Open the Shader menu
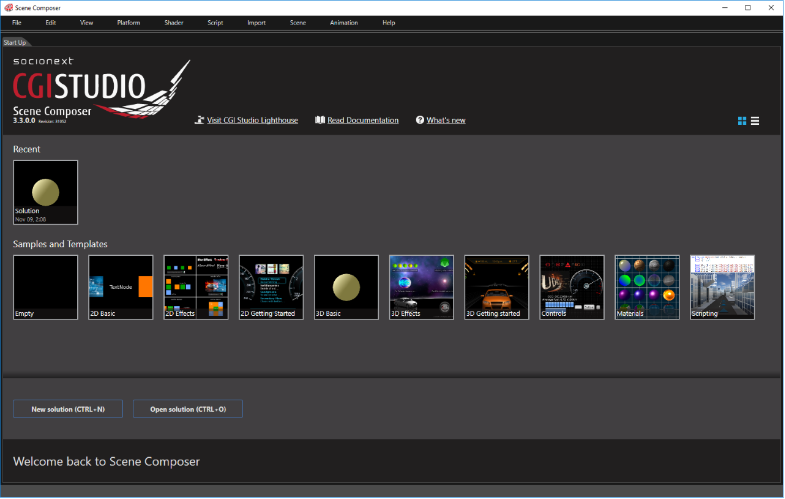 [174, 23]
